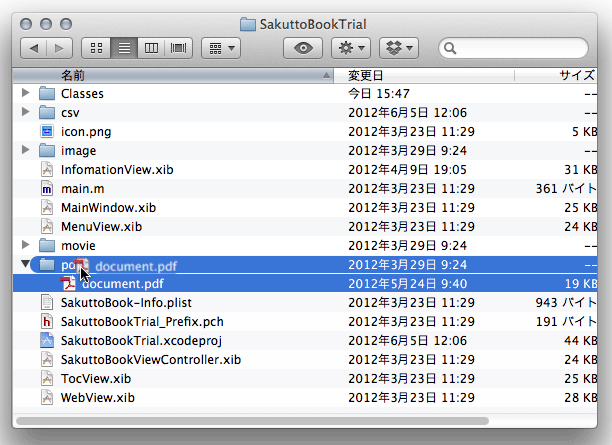The height and width of the screenshot is (445, 612).
Task: Collapse the pdf folder
Action: pos(25,264)
